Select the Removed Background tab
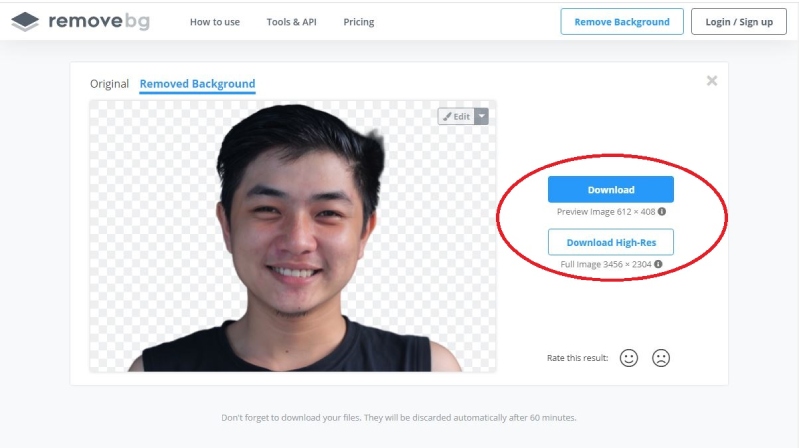This screenshot has height=448, width=799. pyautogui.click(x=197, y=84)
